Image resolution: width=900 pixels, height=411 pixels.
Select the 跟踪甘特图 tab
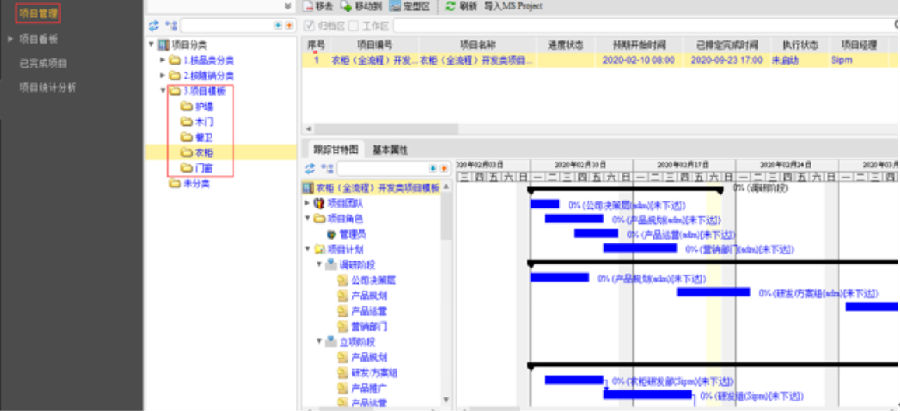[x=332, y=149]
